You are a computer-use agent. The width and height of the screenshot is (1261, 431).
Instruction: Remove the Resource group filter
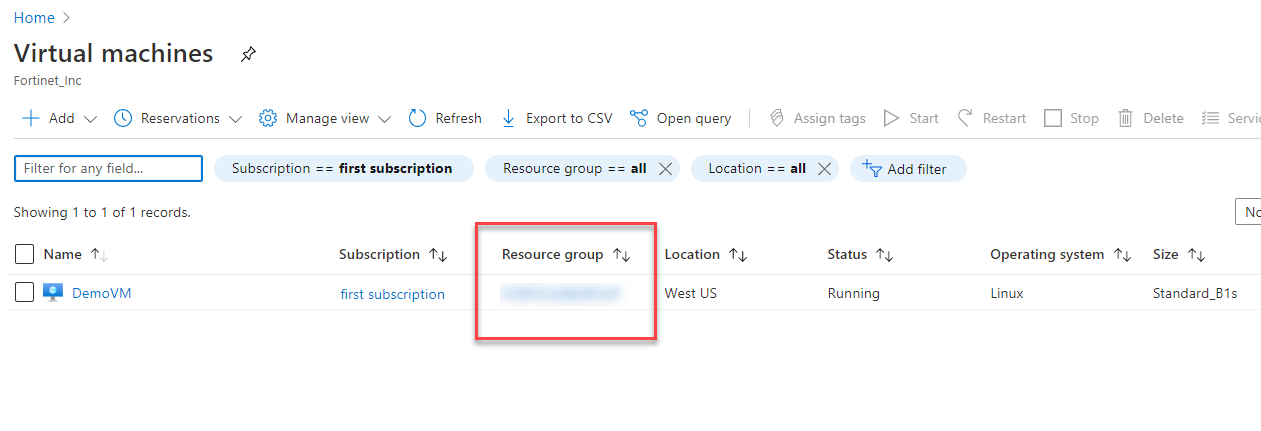tap(665, 169)
